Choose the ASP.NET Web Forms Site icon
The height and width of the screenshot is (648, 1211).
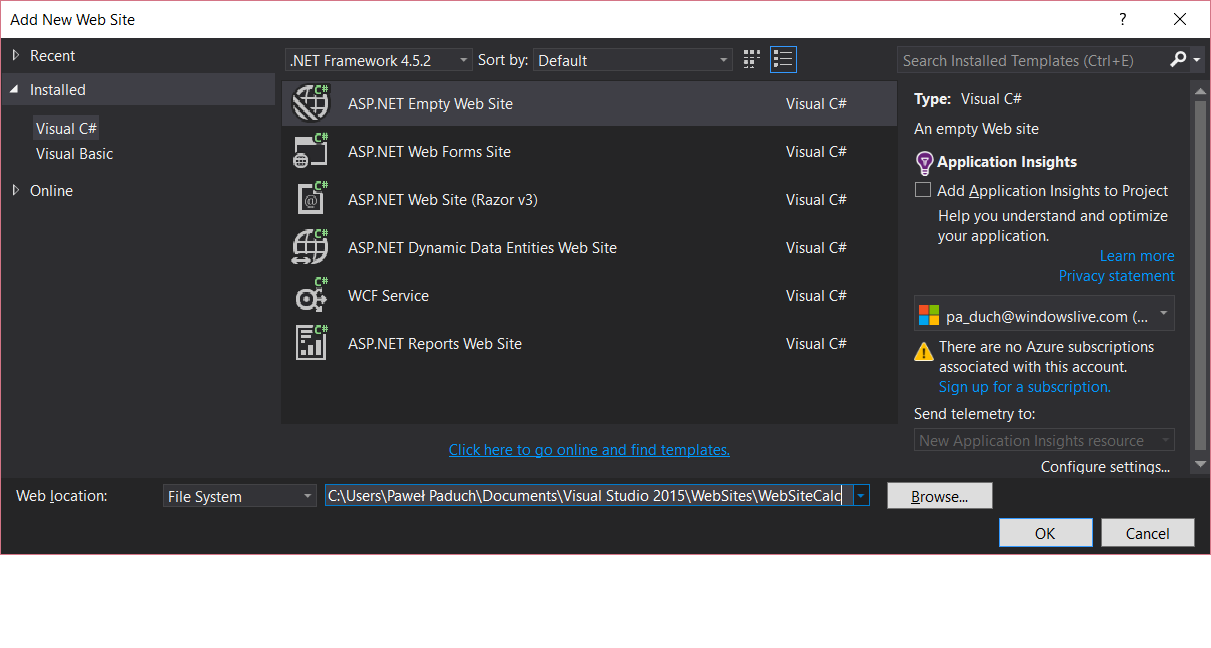[x=311, y=151]
